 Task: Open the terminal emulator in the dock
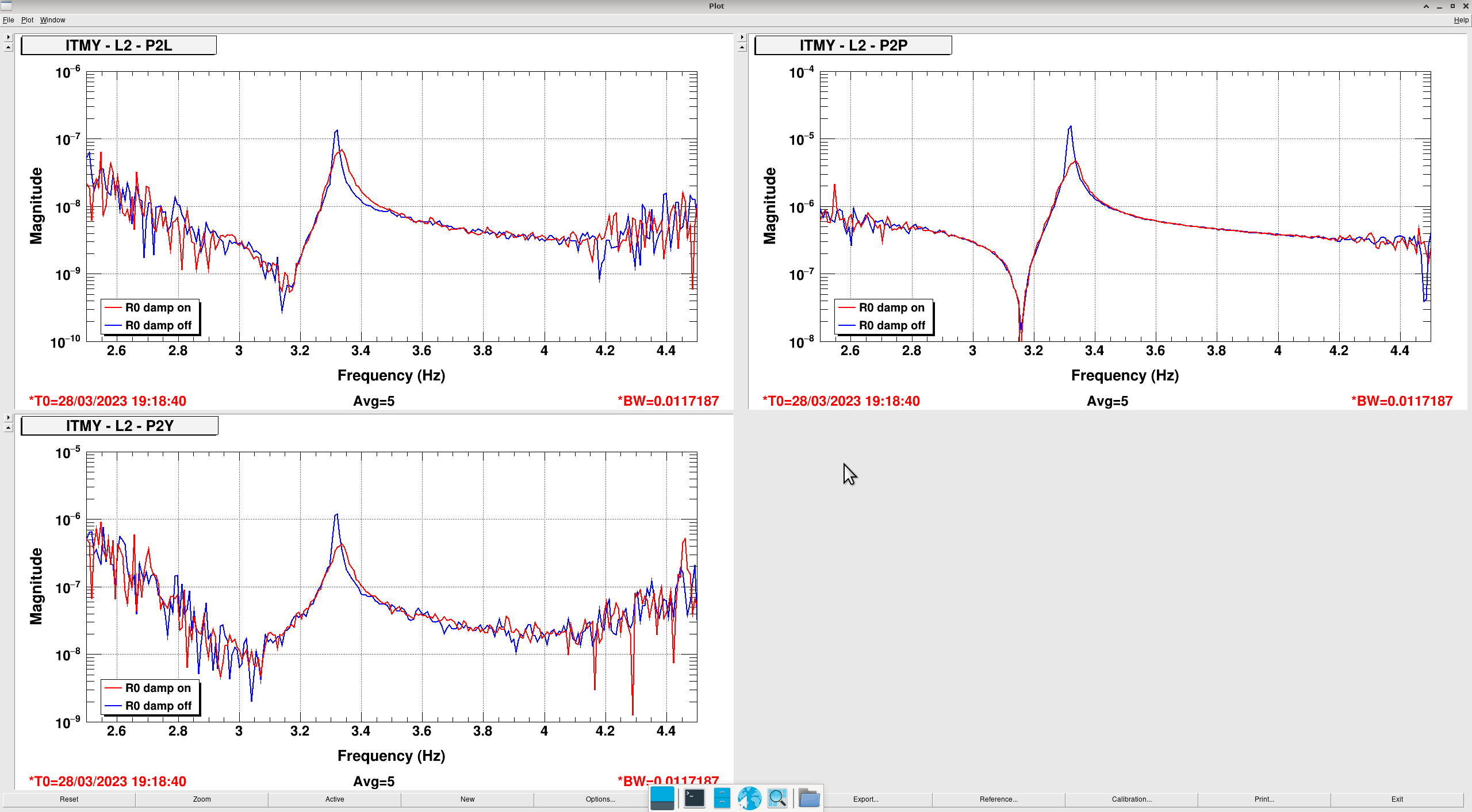pos(694,798)
